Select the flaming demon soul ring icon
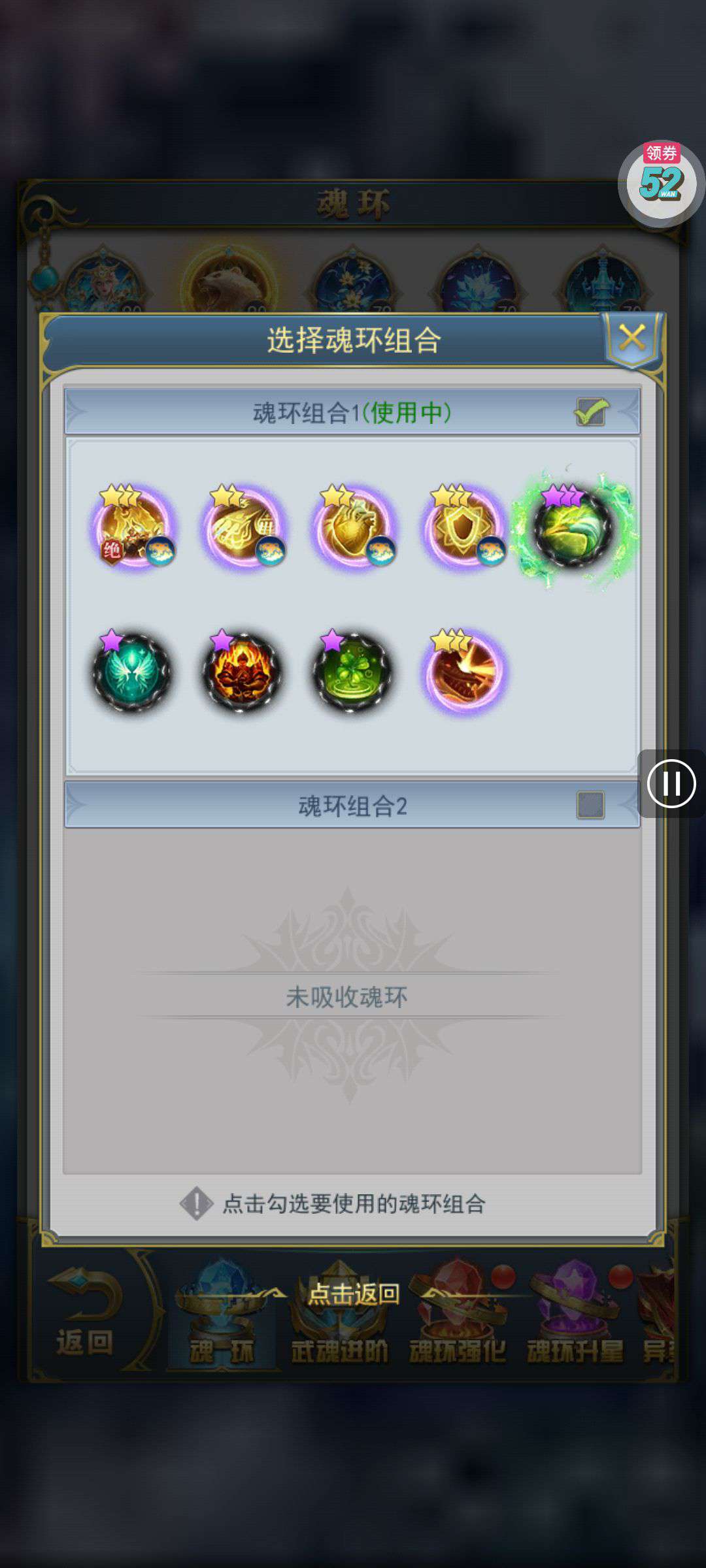 243,671
